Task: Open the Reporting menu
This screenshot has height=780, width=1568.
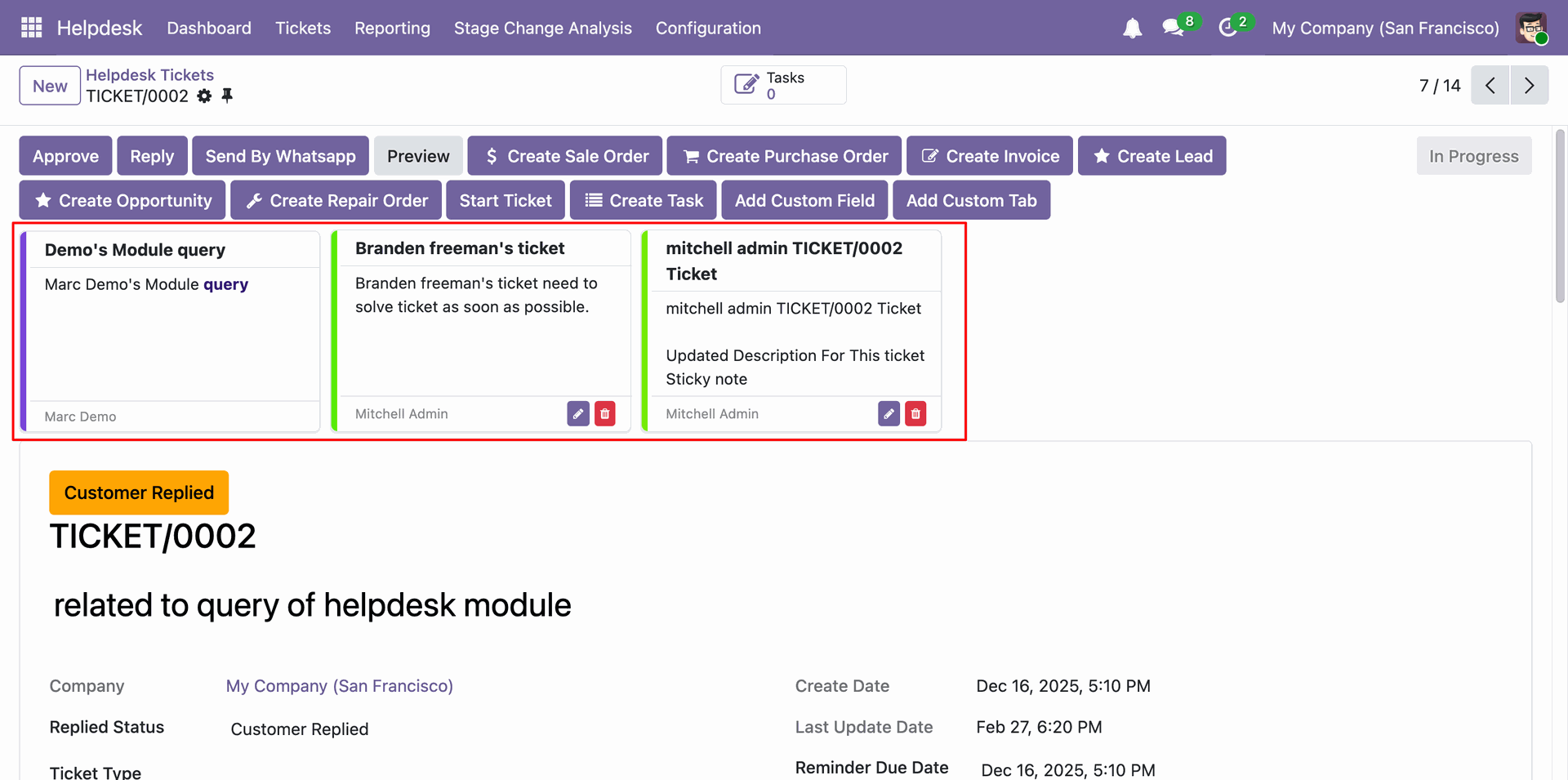Action: point(392,28)
